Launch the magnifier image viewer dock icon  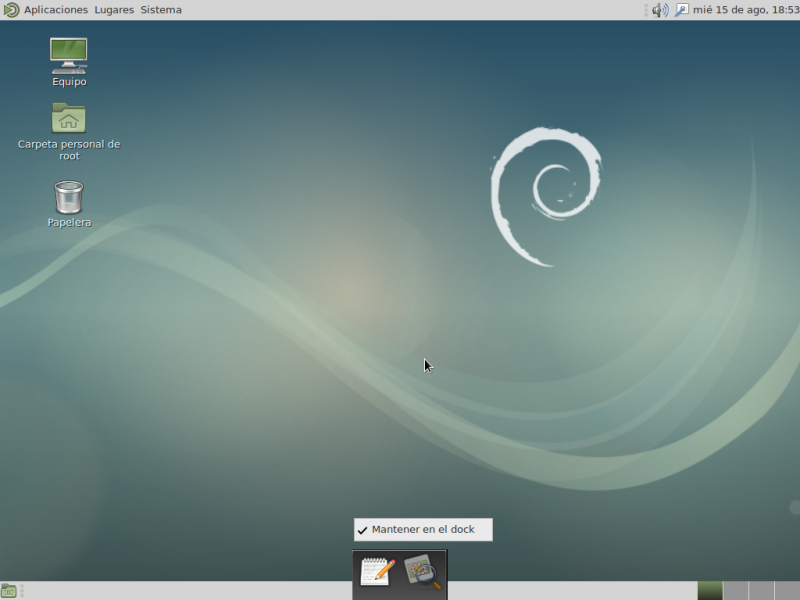coord(422,573)
